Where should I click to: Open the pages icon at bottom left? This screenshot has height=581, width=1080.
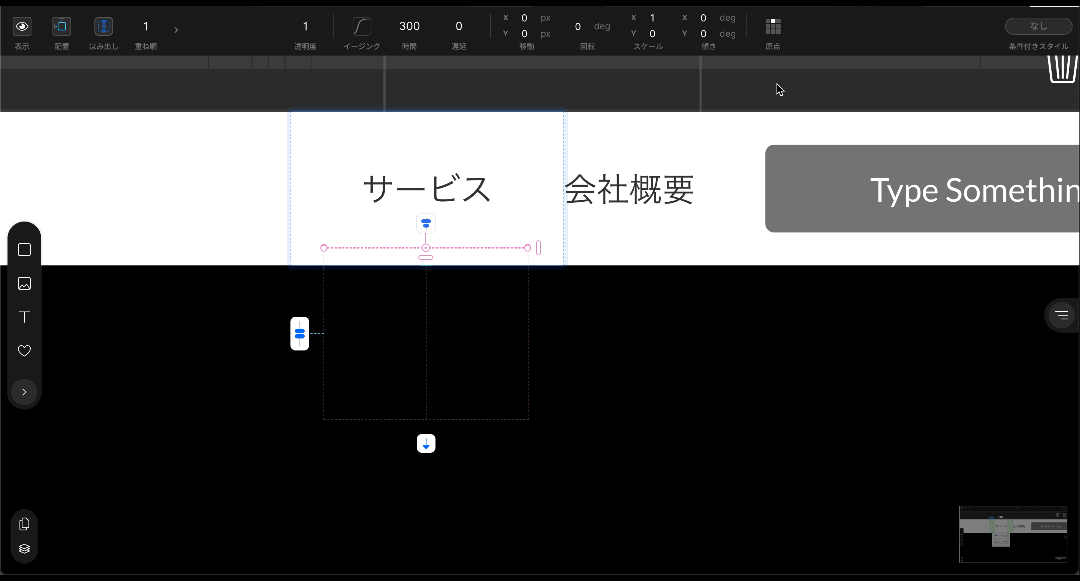(24, 524)
